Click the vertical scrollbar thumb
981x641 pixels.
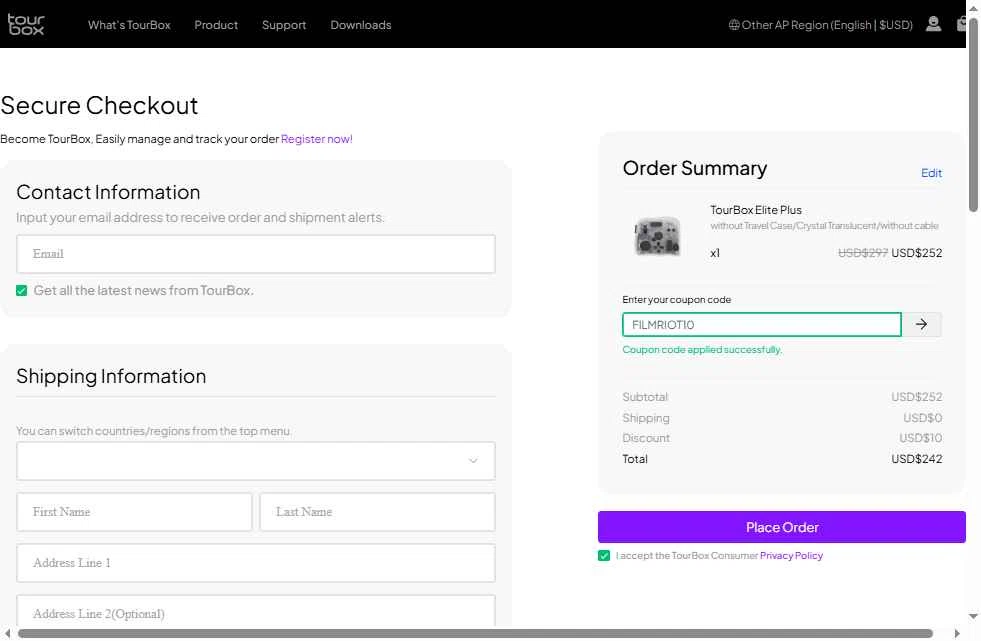pyautogui.click(x=973, y=113)
